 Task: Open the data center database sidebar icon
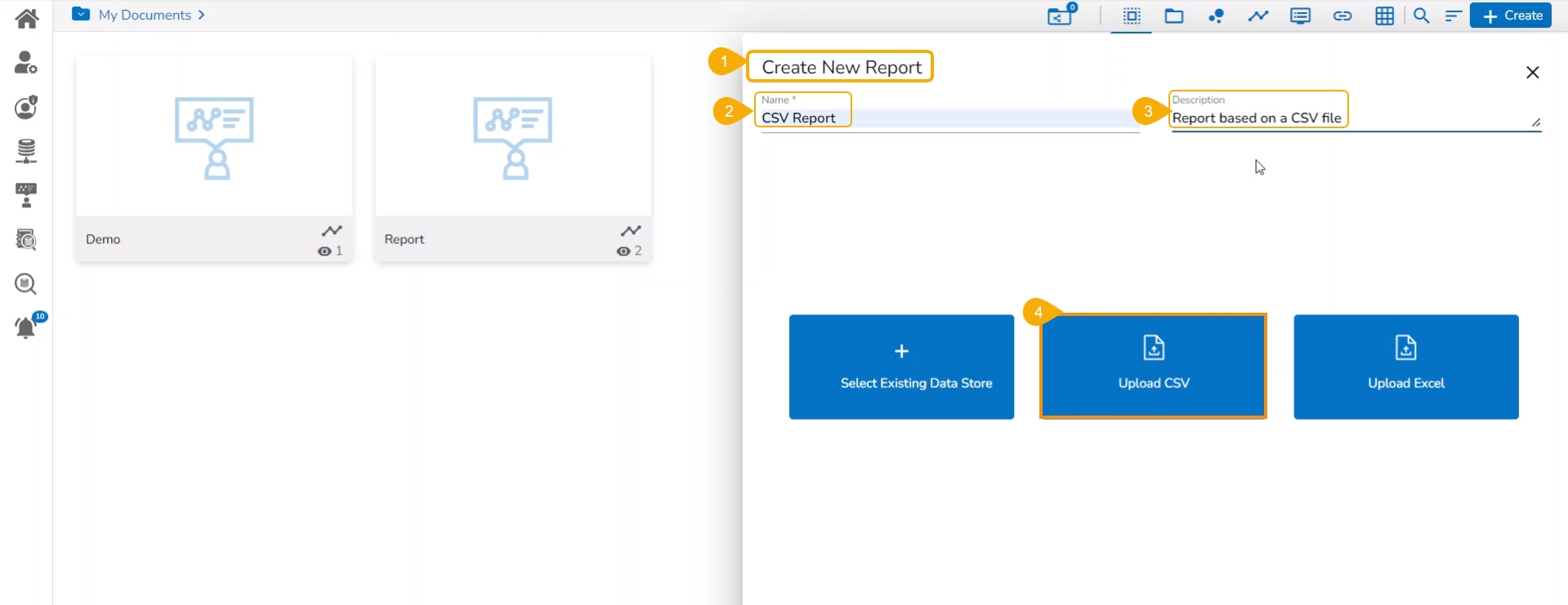(26, 151)
